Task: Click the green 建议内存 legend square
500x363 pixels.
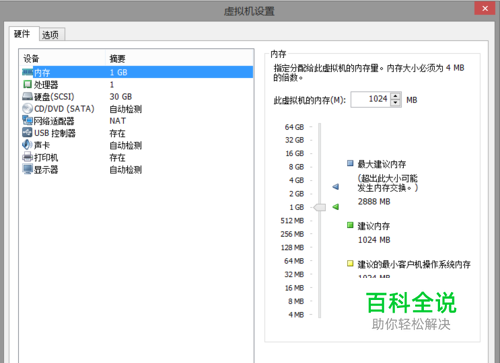Action: tap(350, 225)
